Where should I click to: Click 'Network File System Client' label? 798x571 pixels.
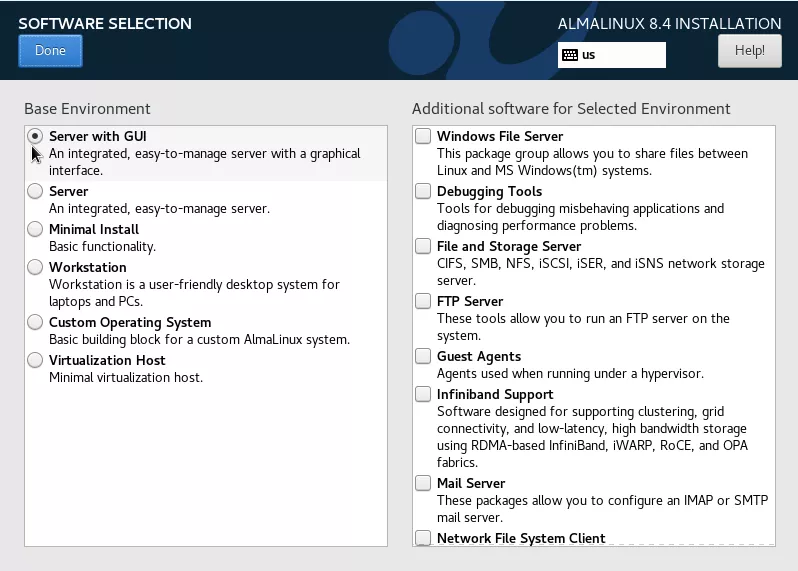[521, 538]
